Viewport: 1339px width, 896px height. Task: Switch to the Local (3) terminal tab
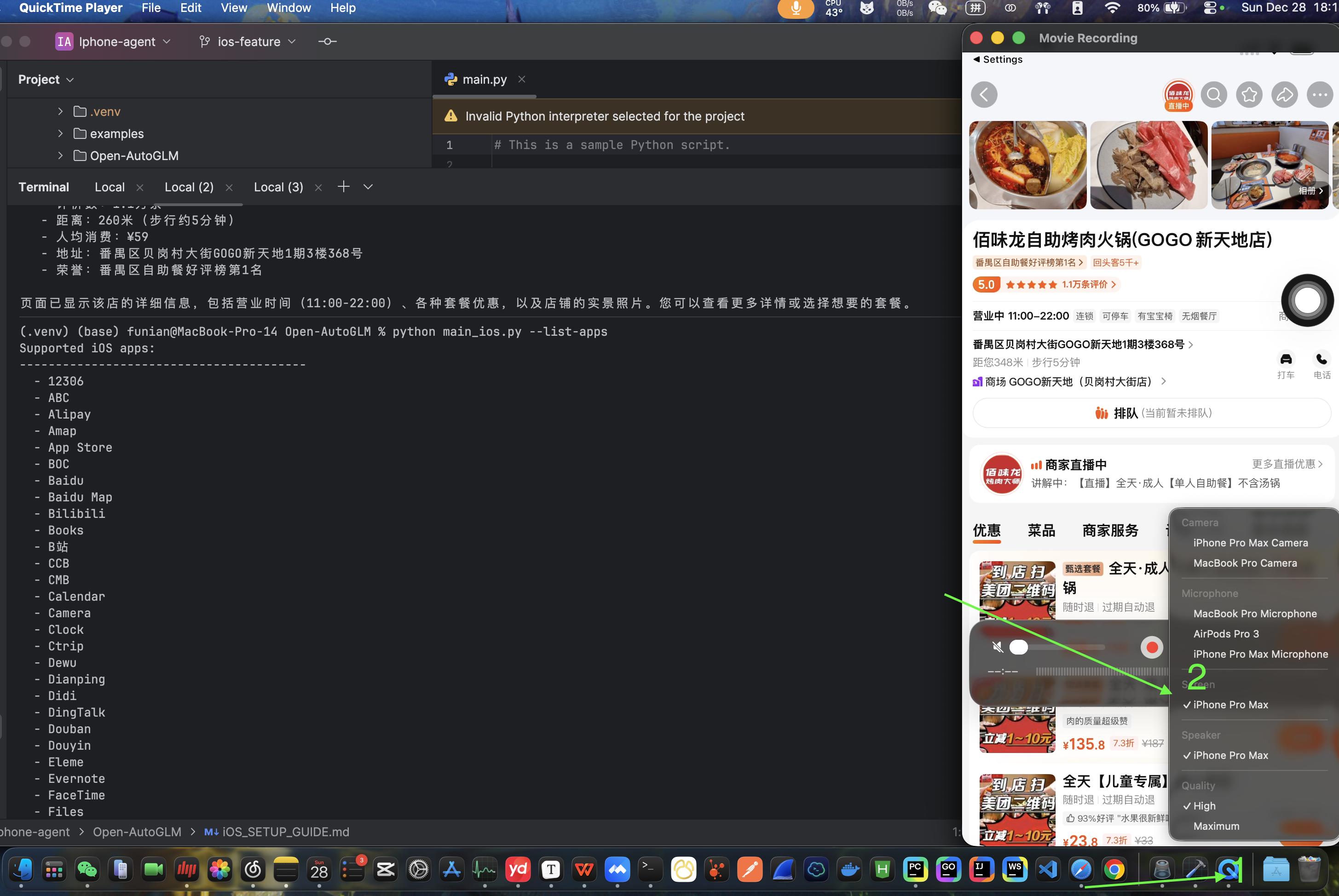point(278,187)
